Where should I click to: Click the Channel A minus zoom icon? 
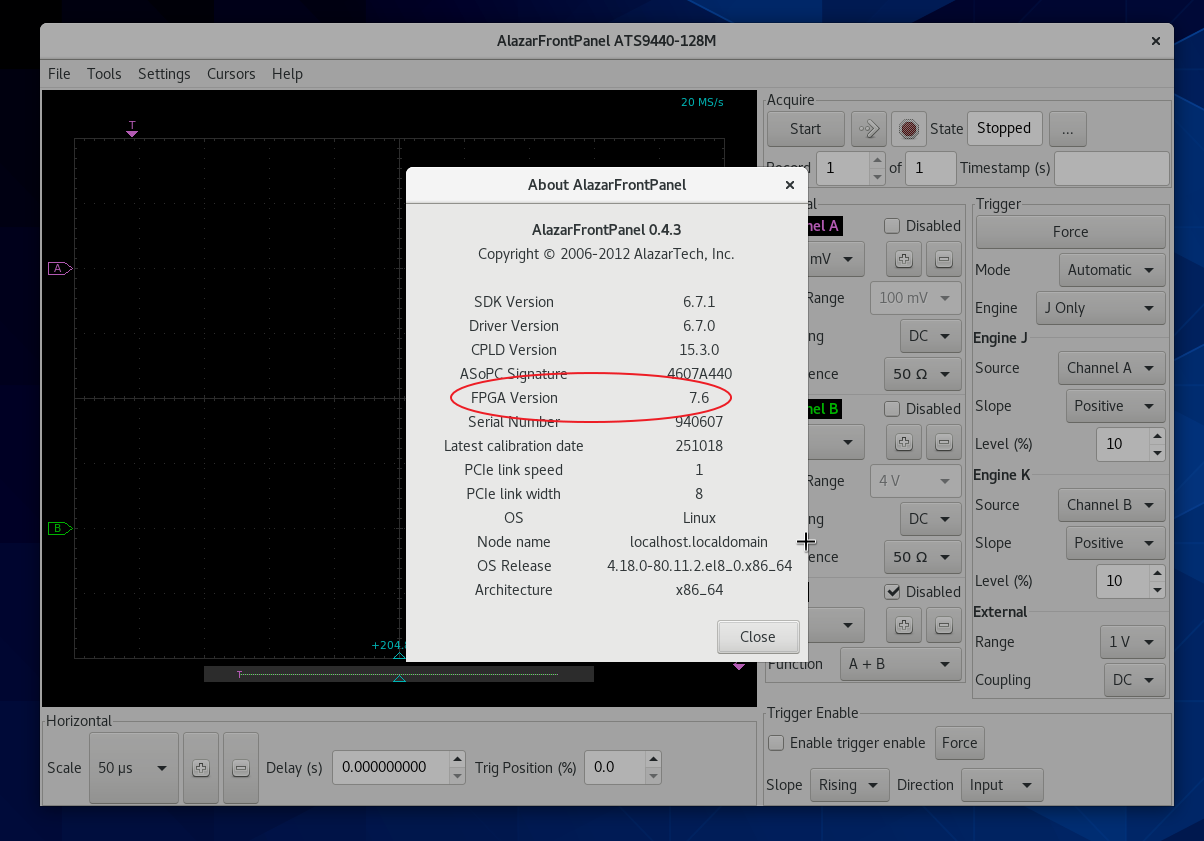943,260
